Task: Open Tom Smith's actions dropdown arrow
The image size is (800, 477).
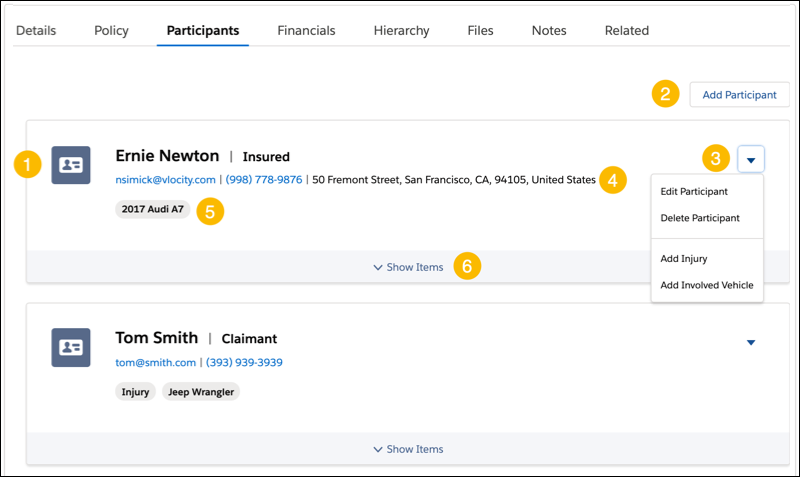Action: click(751, 342)
